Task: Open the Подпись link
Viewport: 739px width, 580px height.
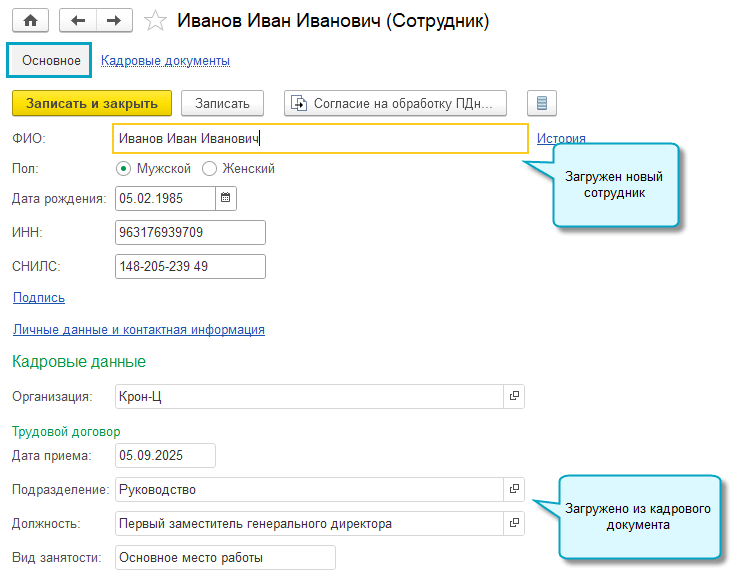Action: click(x=39, y=298)
